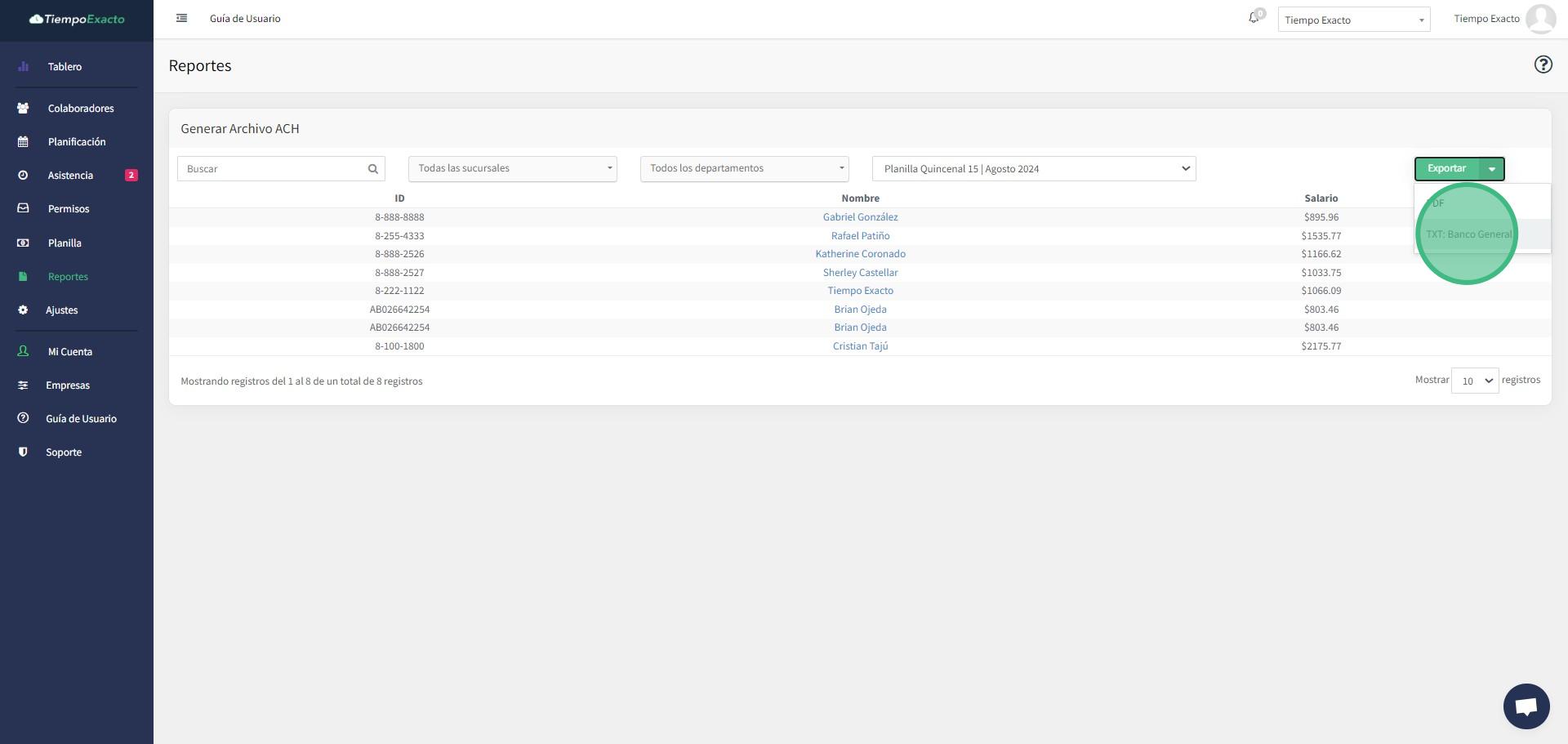
Task: Click in the Buscar search field
Action: click(x=272, y=169)
